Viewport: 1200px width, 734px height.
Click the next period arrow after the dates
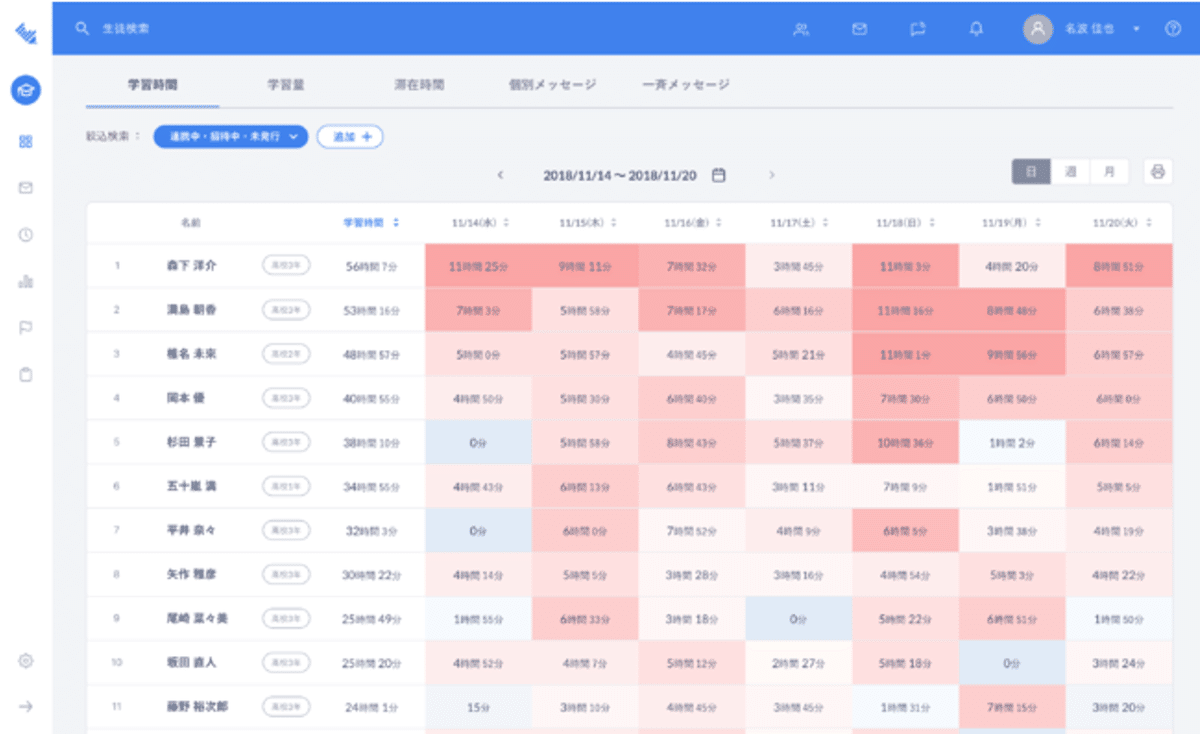pyautogui.click(x=772, y=174)
